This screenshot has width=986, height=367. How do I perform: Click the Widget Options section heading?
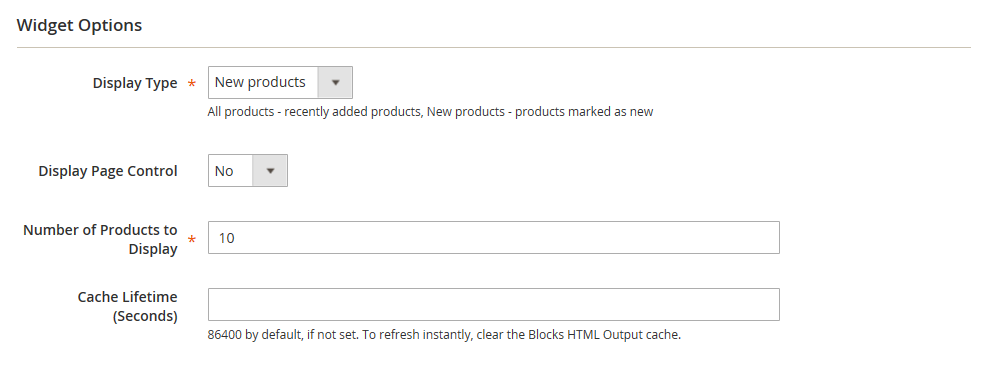pos(79,25)
